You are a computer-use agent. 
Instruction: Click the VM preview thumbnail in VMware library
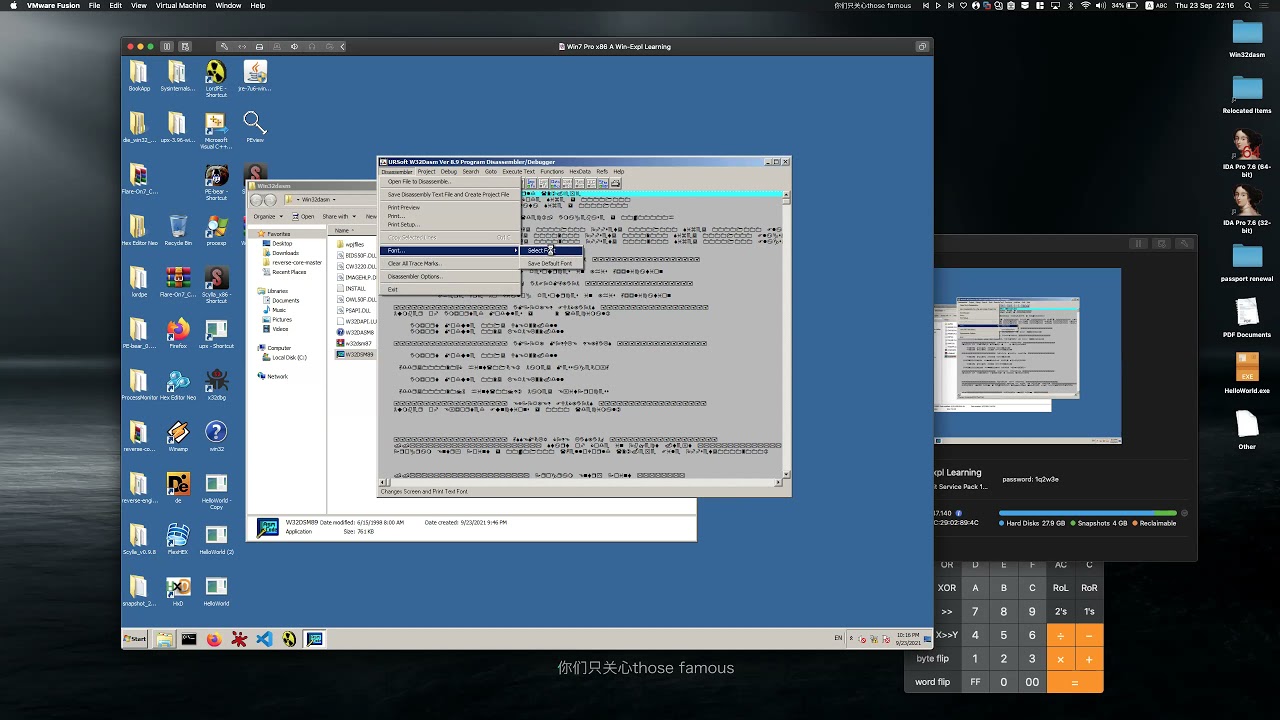point(1027,355)
